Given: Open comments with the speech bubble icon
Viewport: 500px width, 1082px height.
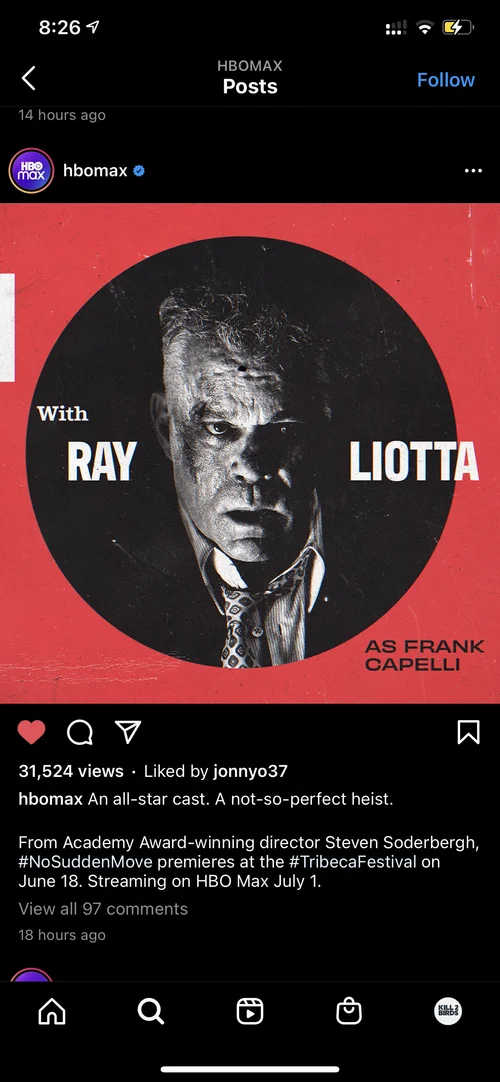Looking at the screenshot, I should pos(80,732).
